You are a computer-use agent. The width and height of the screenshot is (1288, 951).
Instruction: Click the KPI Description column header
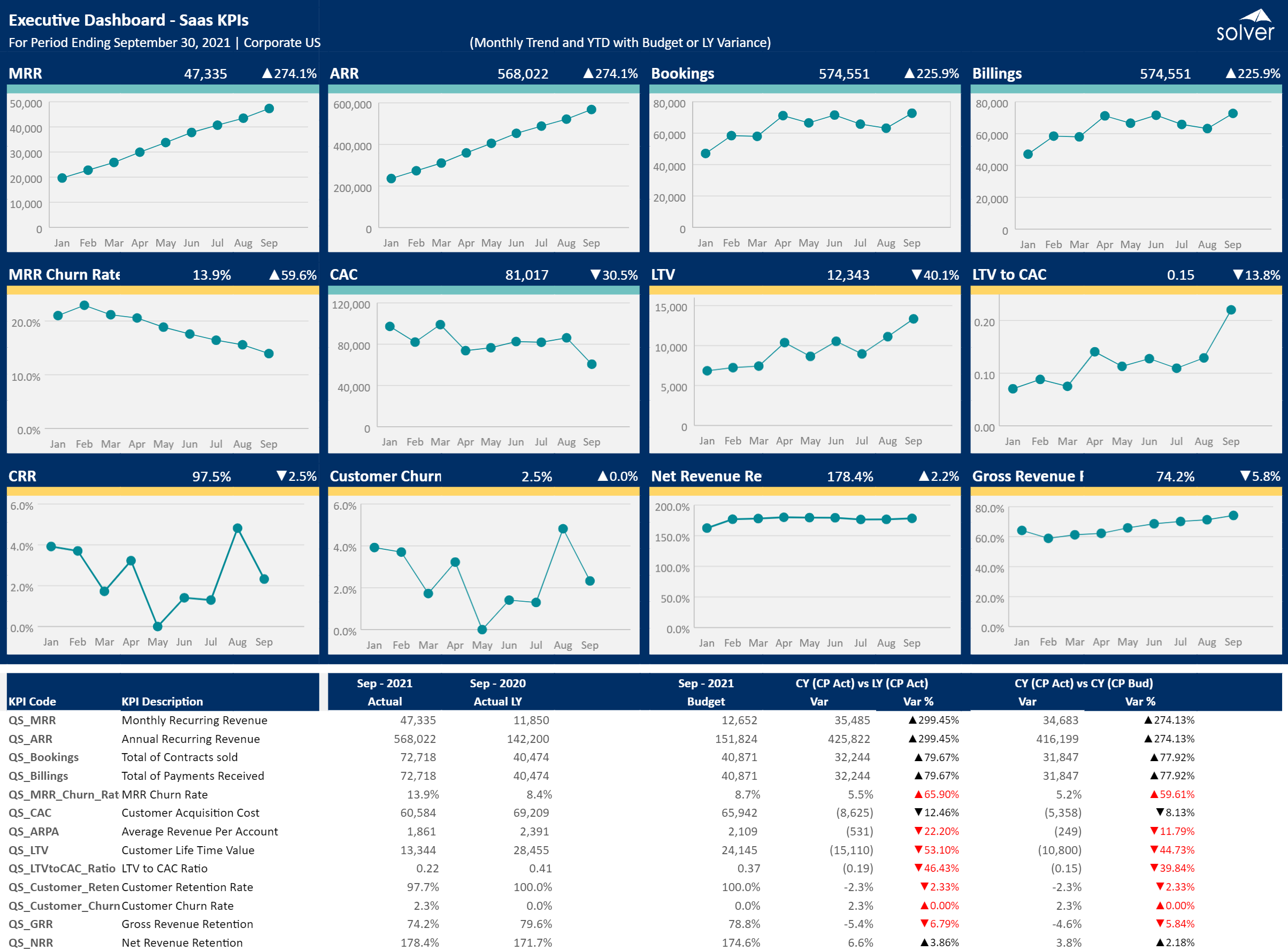tap(162, 702)
